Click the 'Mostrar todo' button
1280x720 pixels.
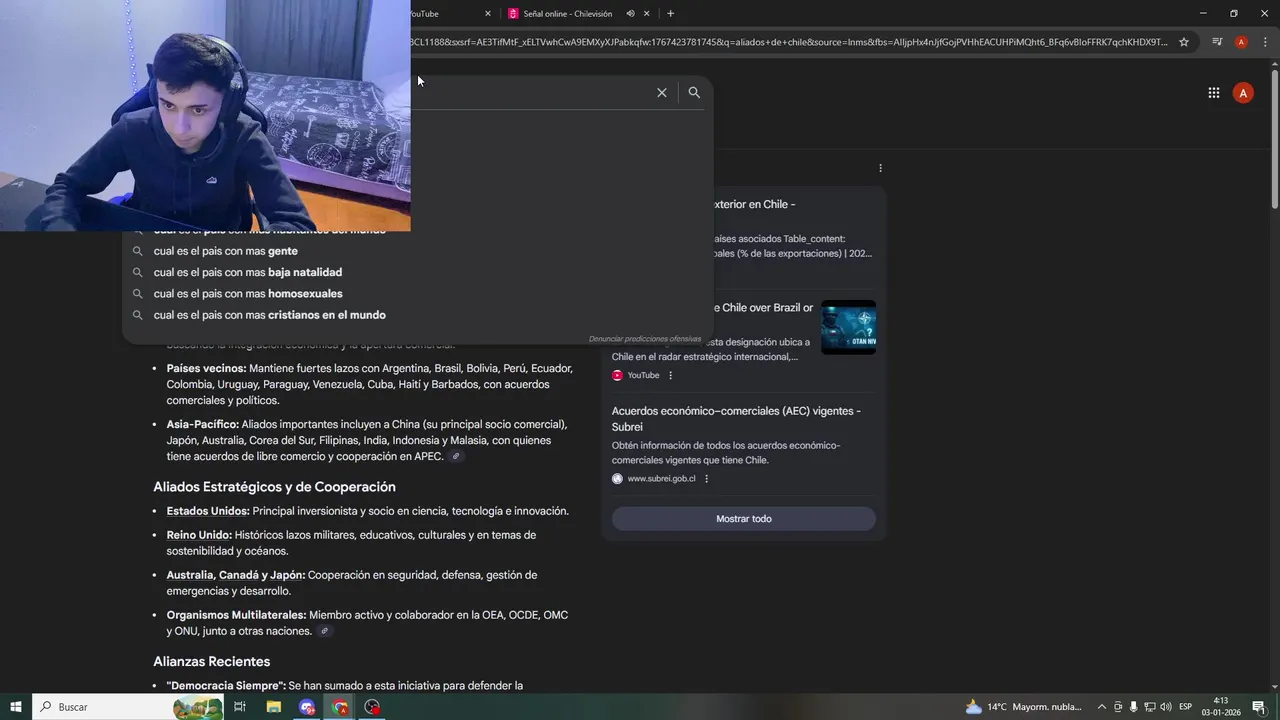coord(744,519)
